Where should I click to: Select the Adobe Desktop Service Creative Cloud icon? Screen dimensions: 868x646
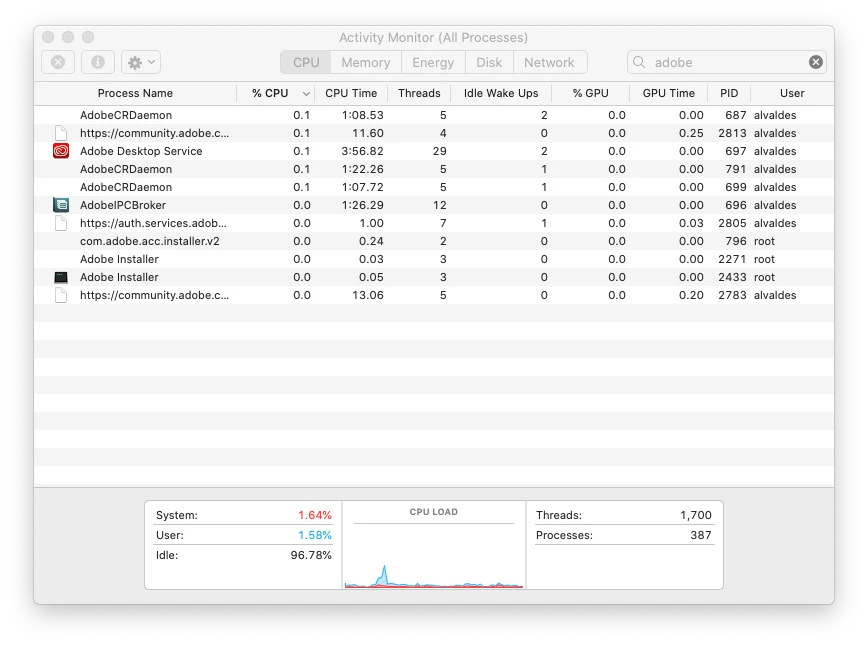click(61, 151)
